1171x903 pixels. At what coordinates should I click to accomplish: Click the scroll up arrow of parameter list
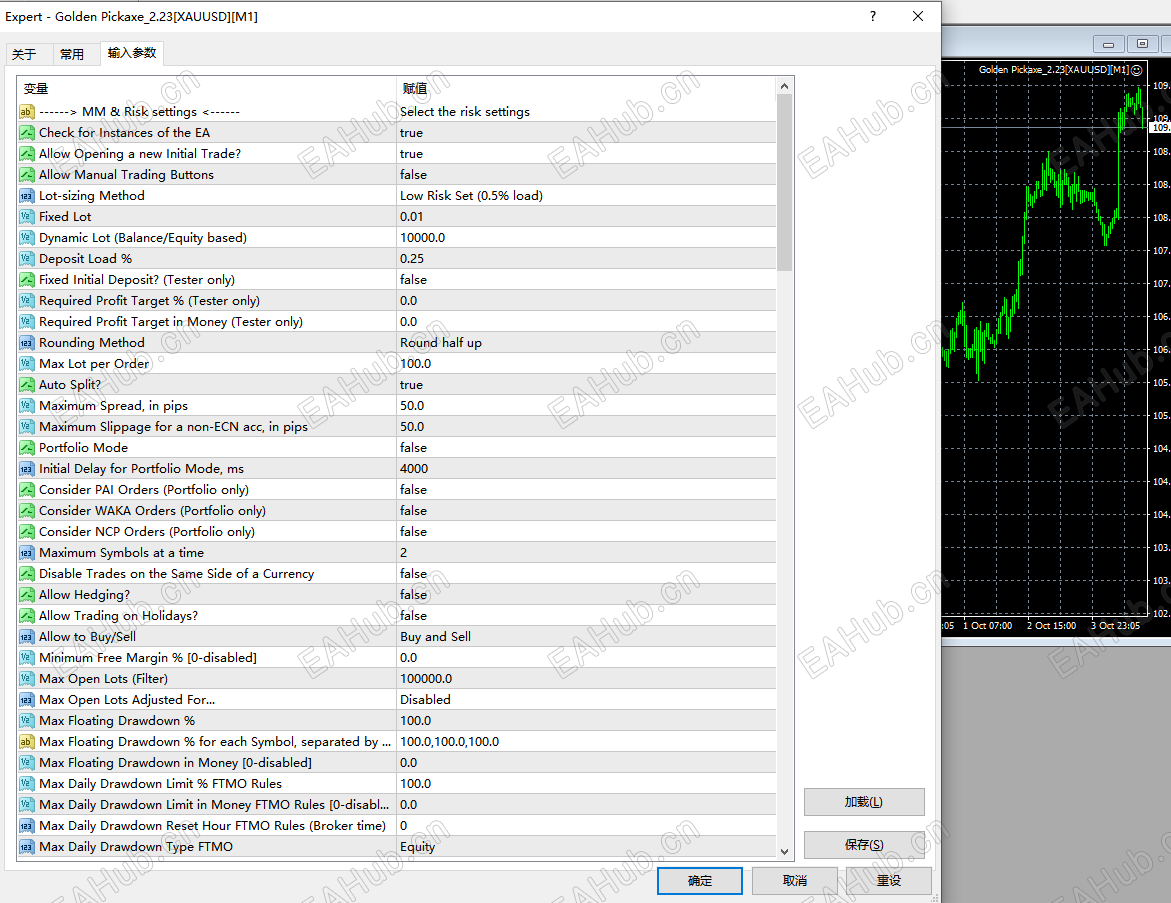pyautogui.click(x=784, y=87)
